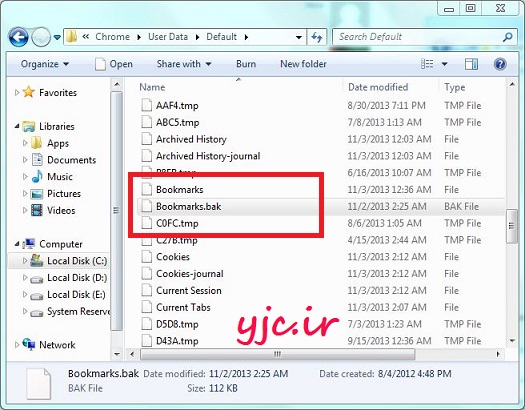Toggle the preview pane icon
The image size is (525, 410).
471,64
